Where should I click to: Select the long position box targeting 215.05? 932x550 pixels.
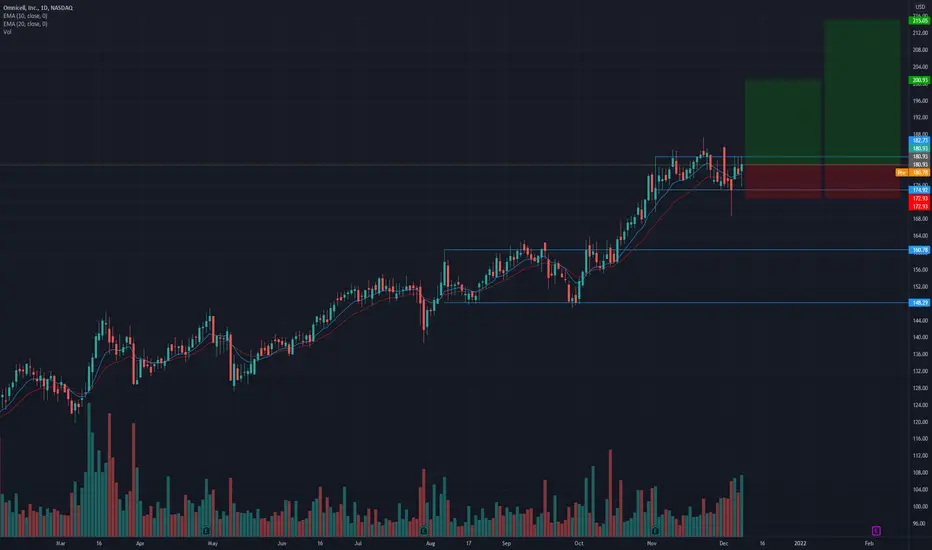coord(862,109)
